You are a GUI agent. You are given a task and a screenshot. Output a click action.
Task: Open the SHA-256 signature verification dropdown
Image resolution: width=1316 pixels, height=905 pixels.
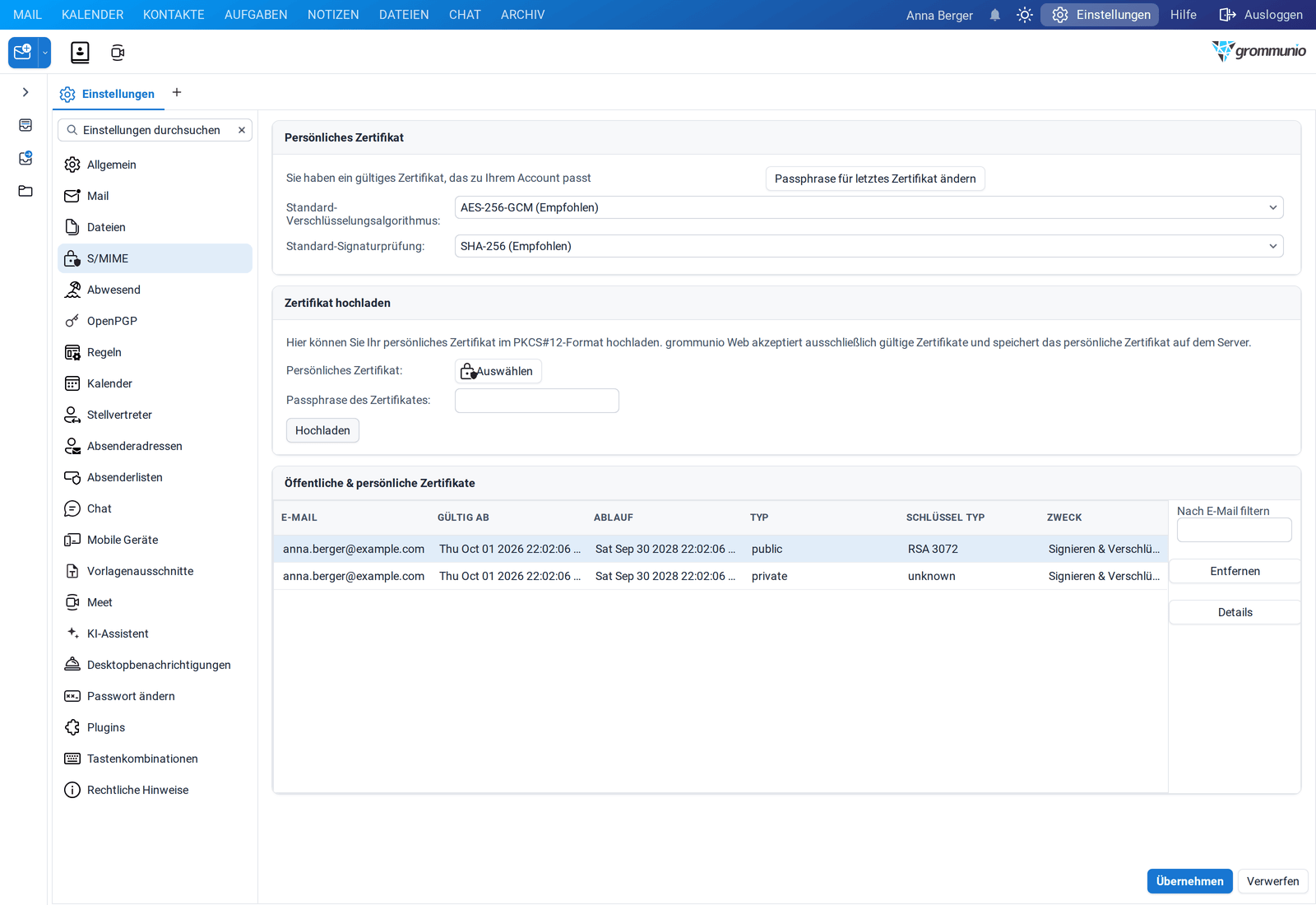[869, 246]
